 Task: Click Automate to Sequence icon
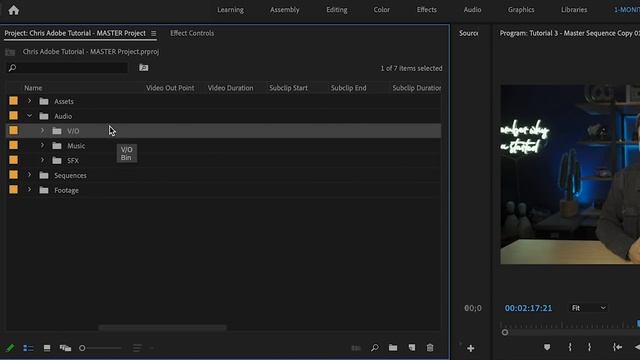click(x=356, y=348)
